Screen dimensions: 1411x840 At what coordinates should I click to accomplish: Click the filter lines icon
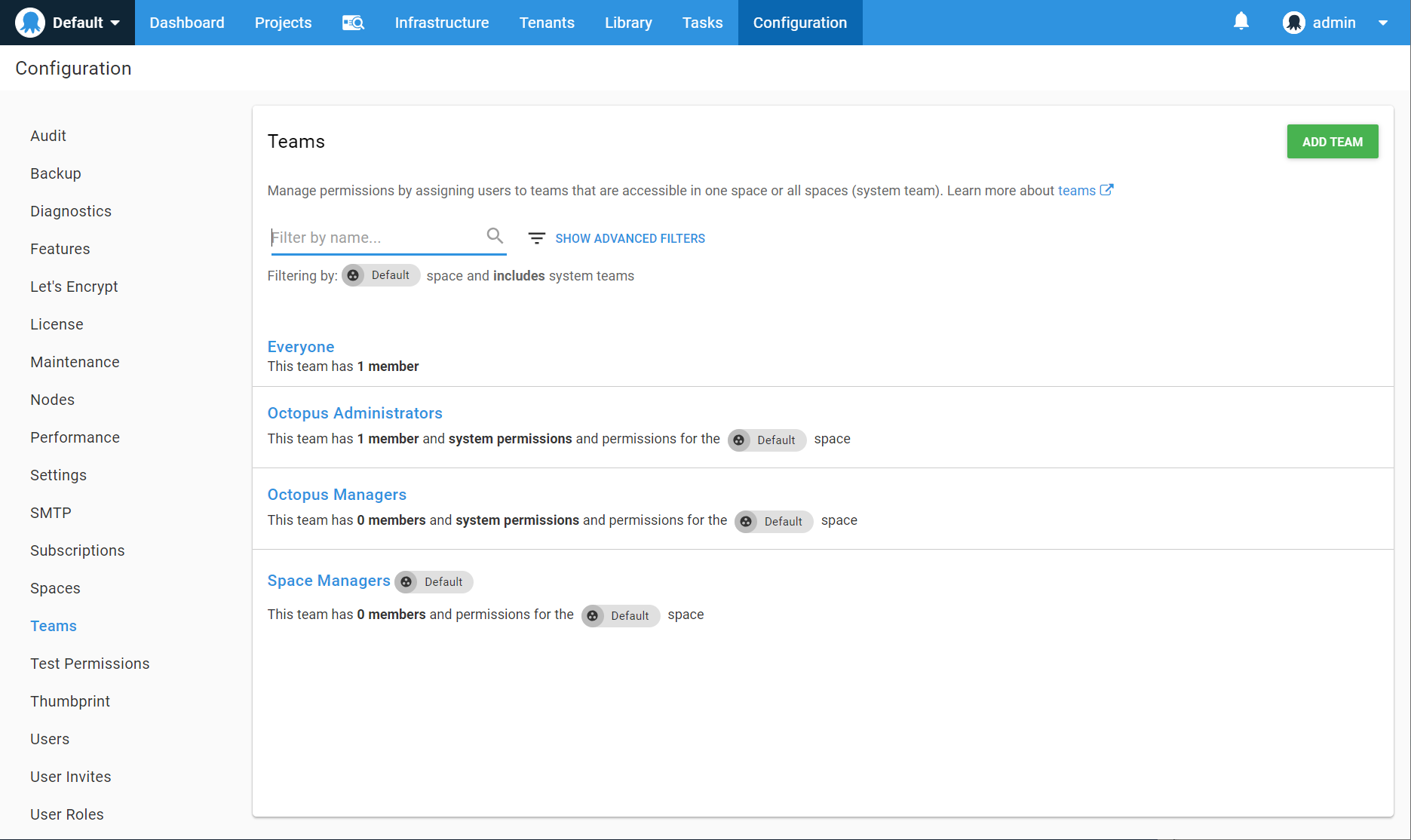(x=536, y=238)
